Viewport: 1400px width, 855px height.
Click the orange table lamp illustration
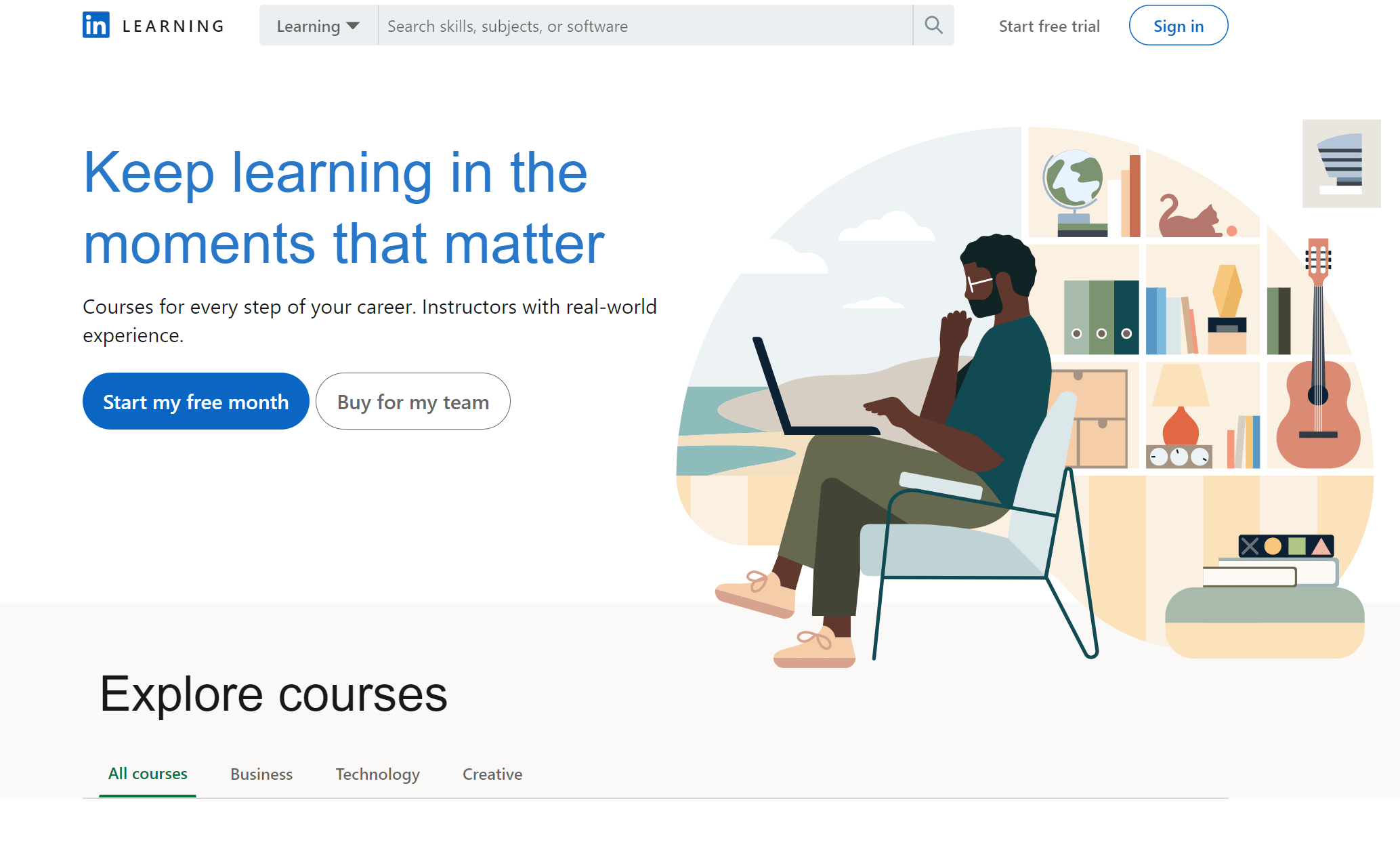[1181, 406]
